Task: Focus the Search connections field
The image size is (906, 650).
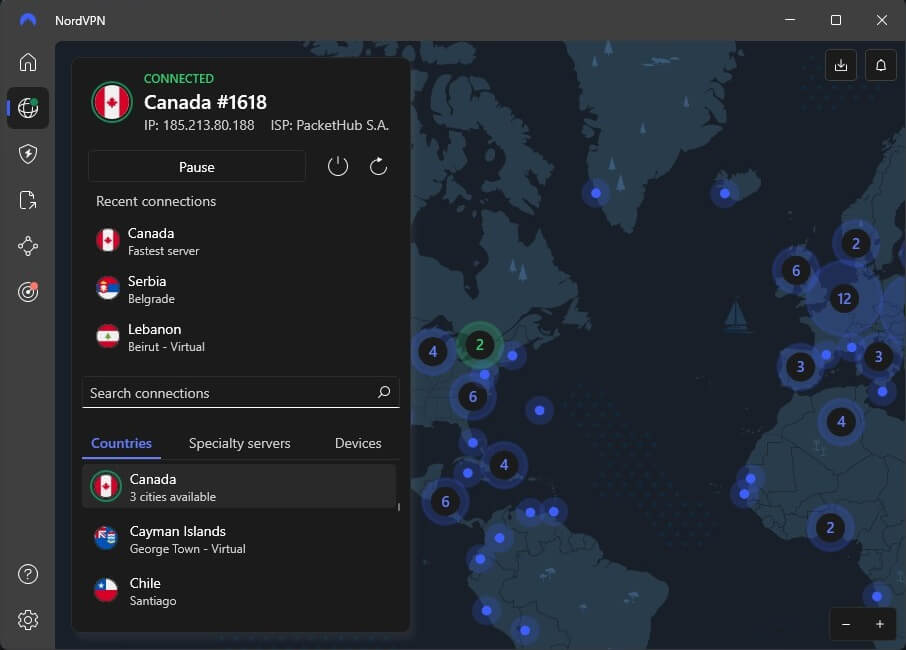Action: pyautogui.click(x=241, y=392)
